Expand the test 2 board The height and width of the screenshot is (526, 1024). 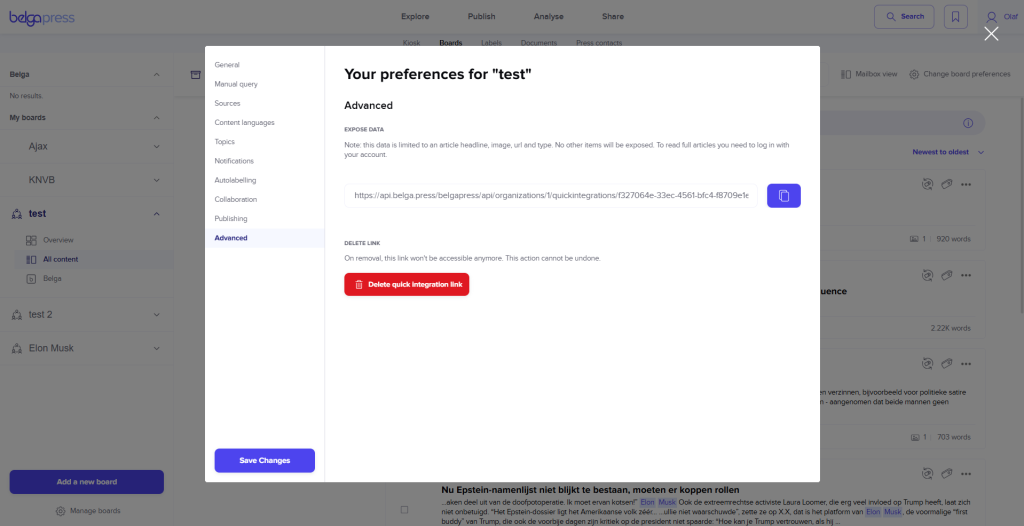(156, 314)
